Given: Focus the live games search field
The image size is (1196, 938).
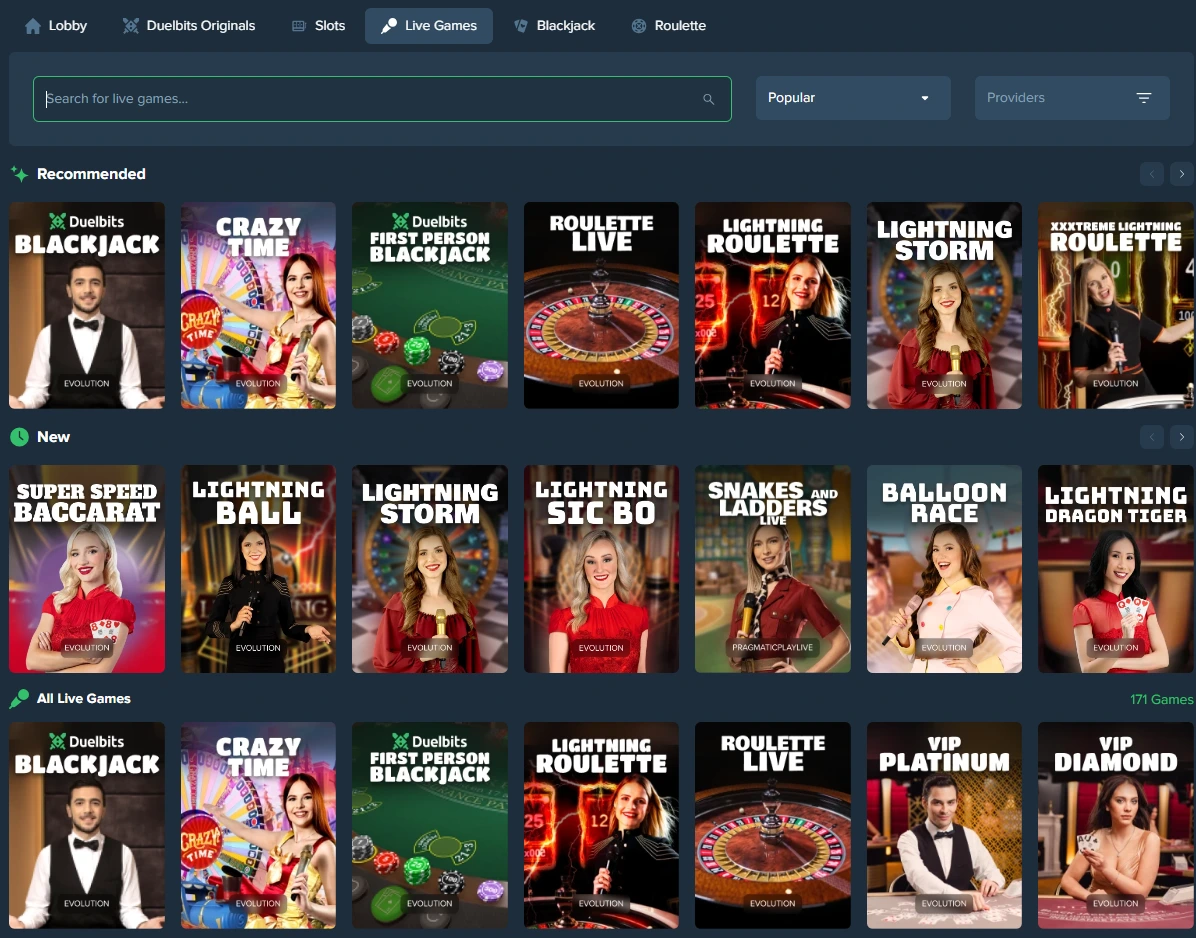Looking at the screenshot, I should point(382,99).
